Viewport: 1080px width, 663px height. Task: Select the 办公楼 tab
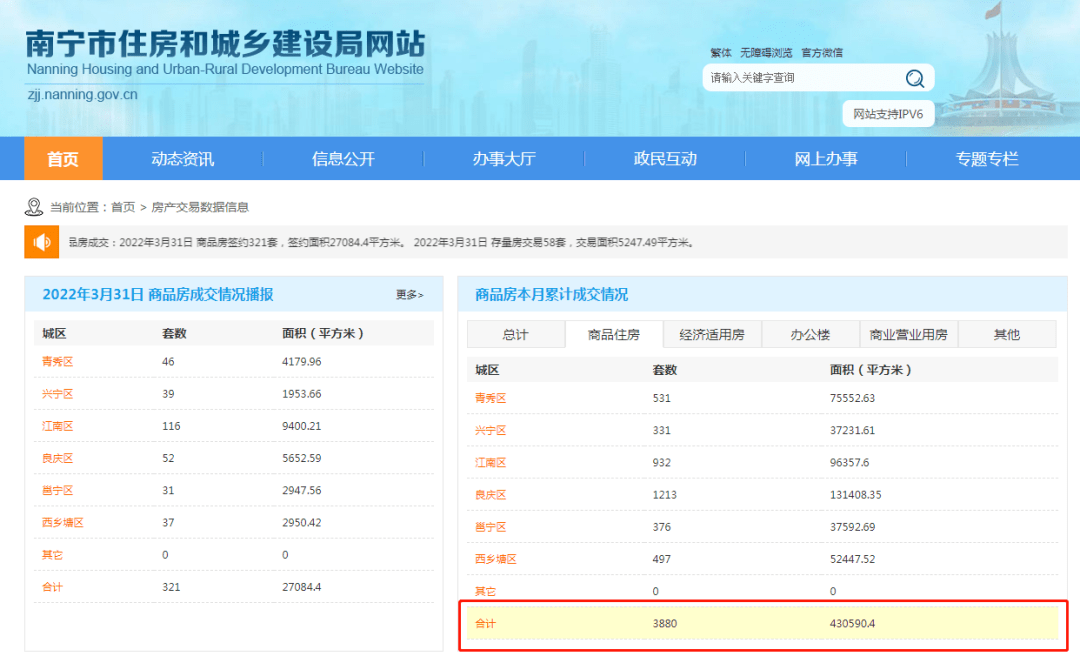point(810,335)
